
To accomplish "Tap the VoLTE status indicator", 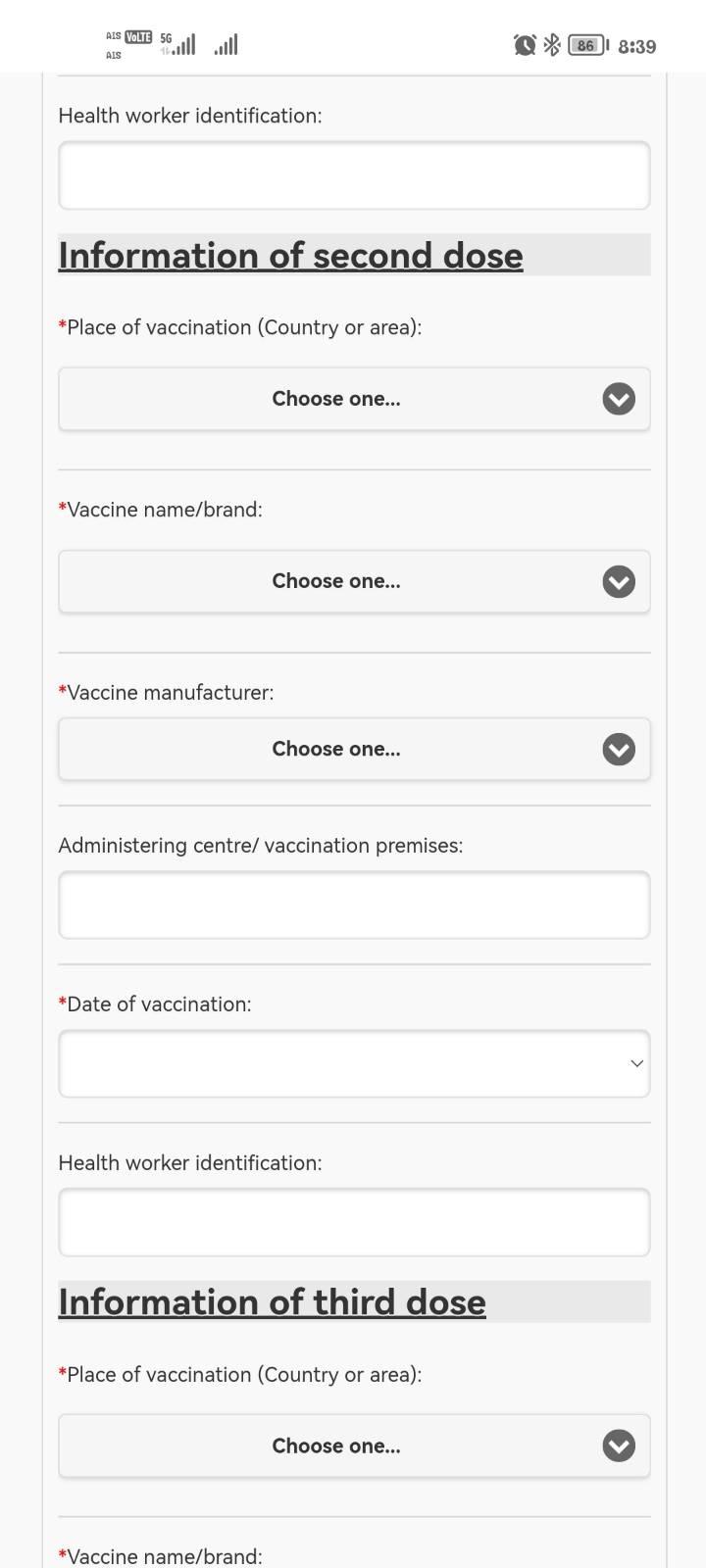I will [x=138, y=37].
